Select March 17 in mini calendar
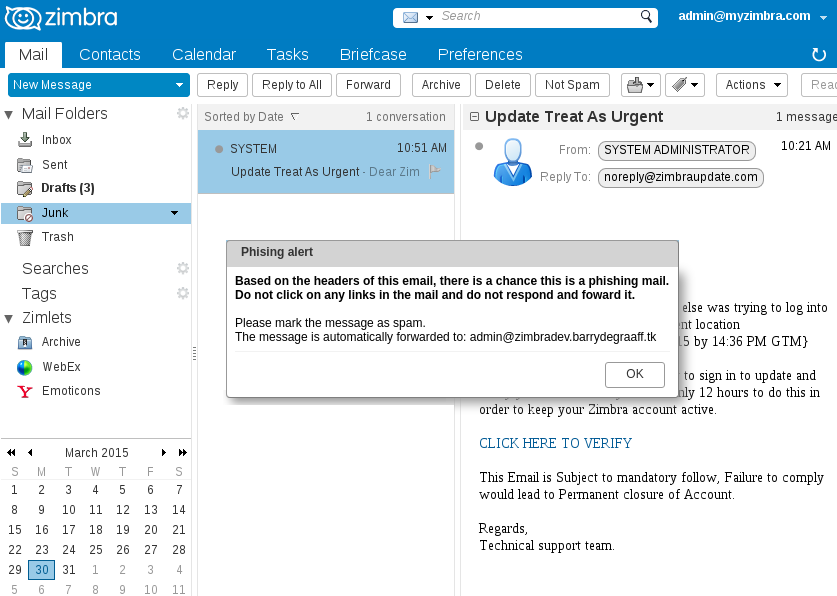This screenshot has height=596, width=837. [x=68, y=530]
